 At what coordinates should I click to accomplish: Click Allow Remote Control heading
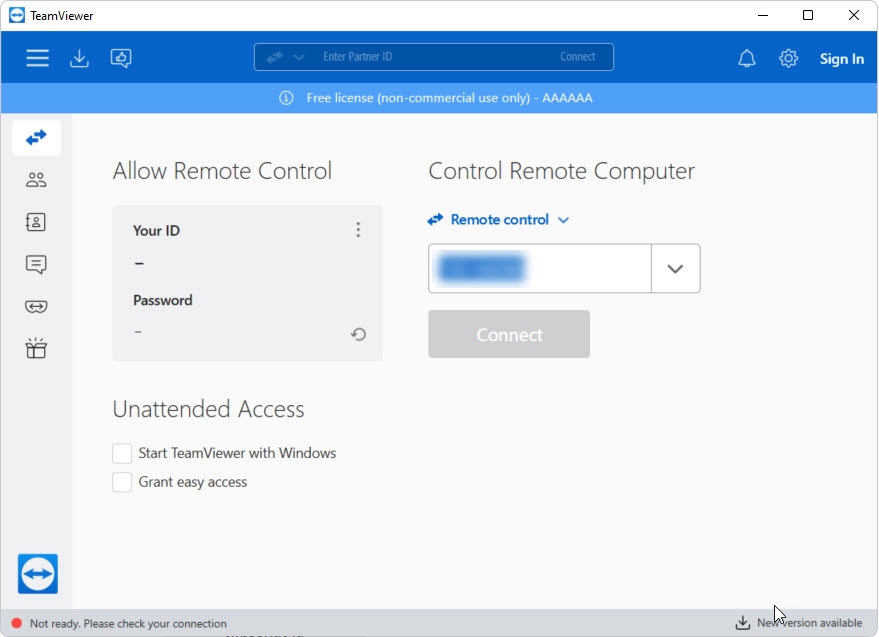point(222,171)
